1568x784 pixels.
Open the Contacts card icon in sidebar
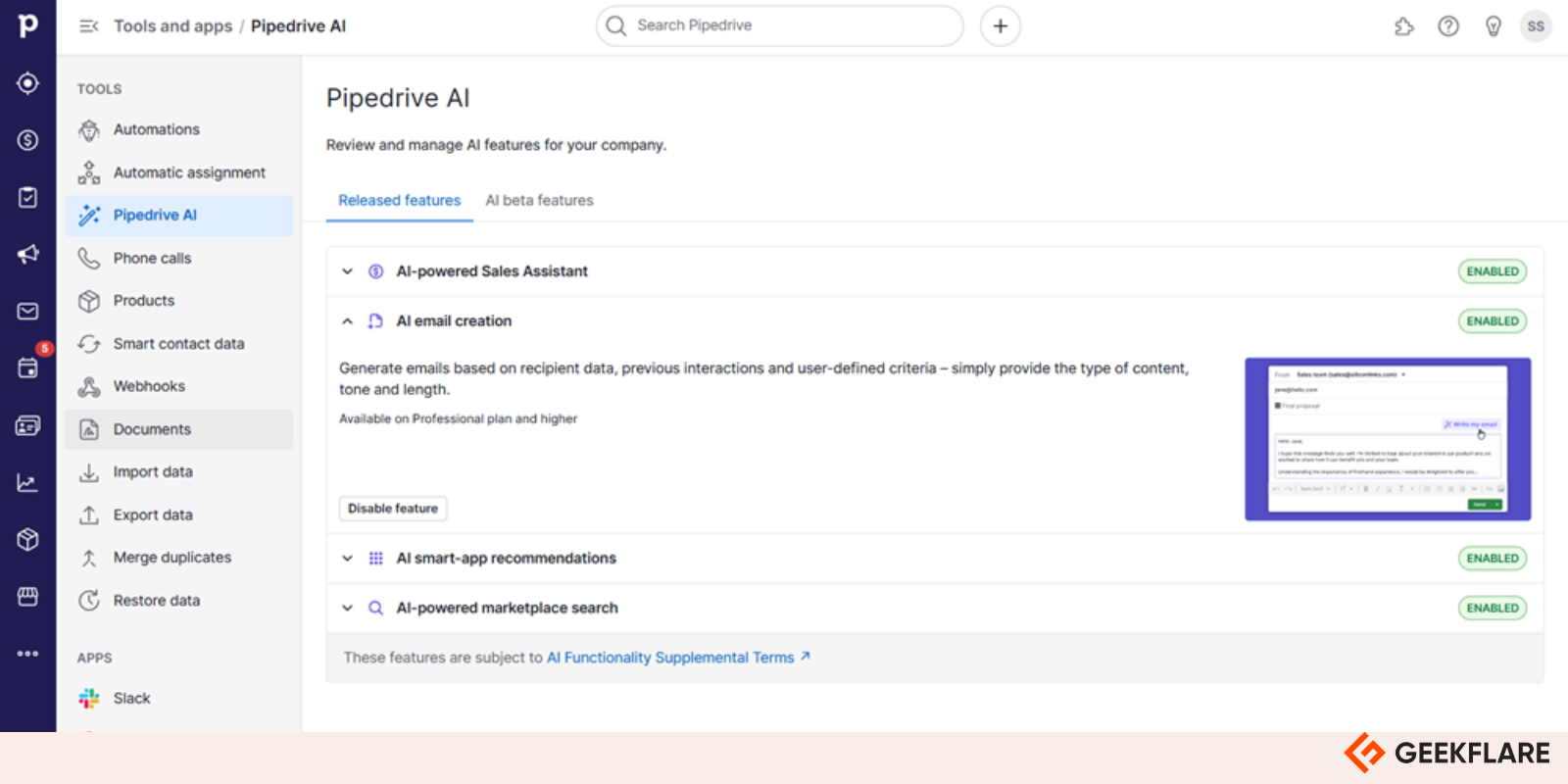(27, 425)
